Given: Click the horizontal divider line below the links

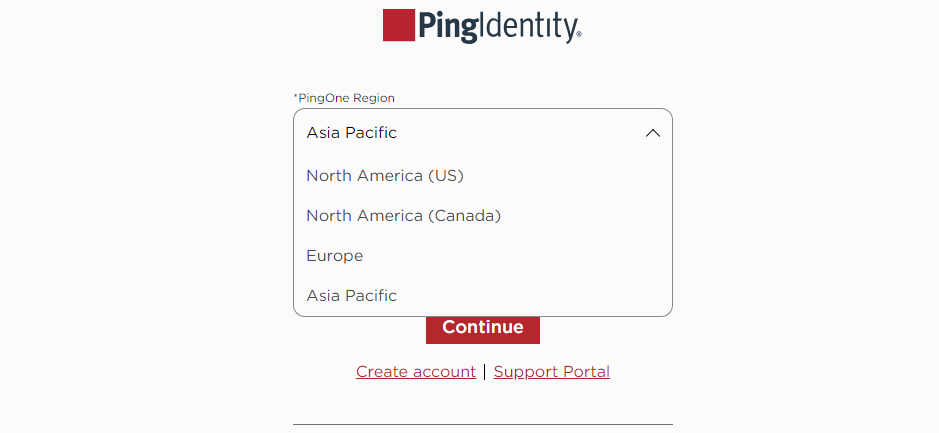Looking at the screenshot, I should (x=482, y=424).
